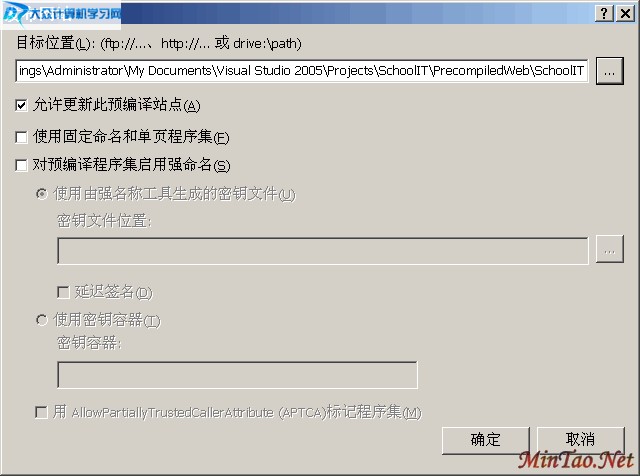Browse for key file with ellipsis button
Viewport: 640px width, 476px height.
click(610, 249)
